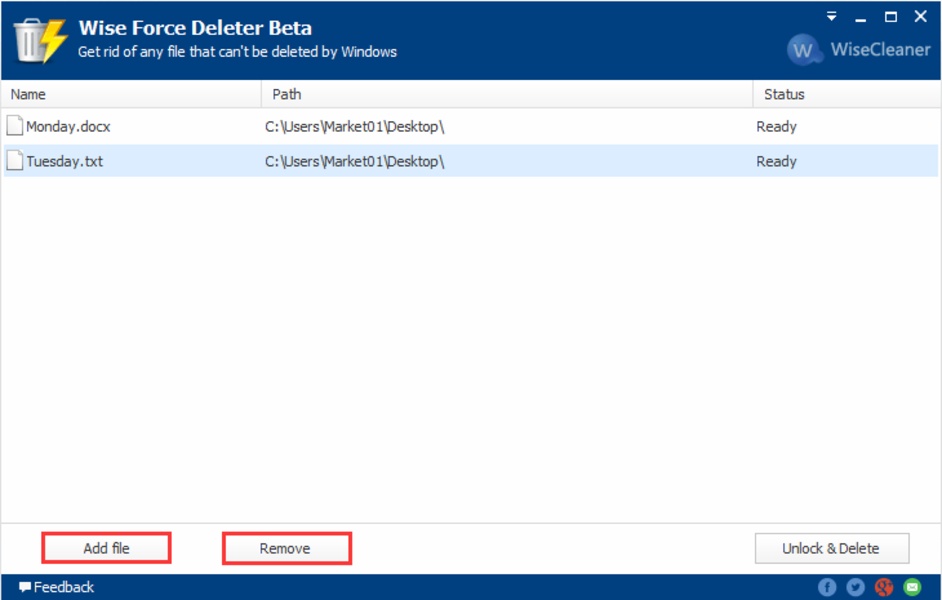Screen dimensions: 942x600
Task: Maximize the Wise Force Deleter window
Action: click(890, 17)
